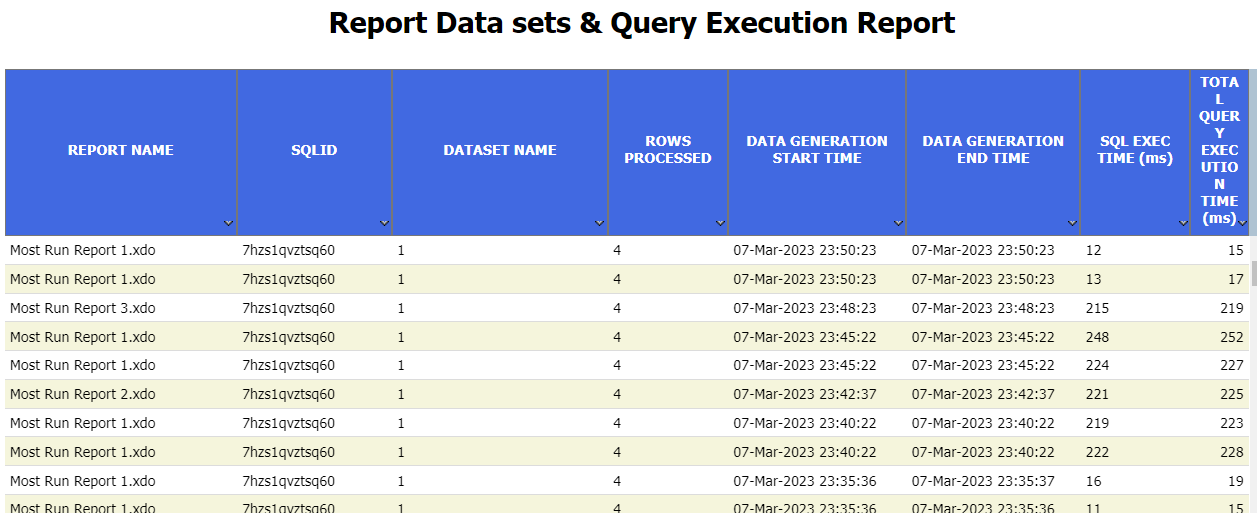1257x514 pixels.
Task: Click the end time cell 07-Mar-2023 23:35:37
Action: coord(982,481)
